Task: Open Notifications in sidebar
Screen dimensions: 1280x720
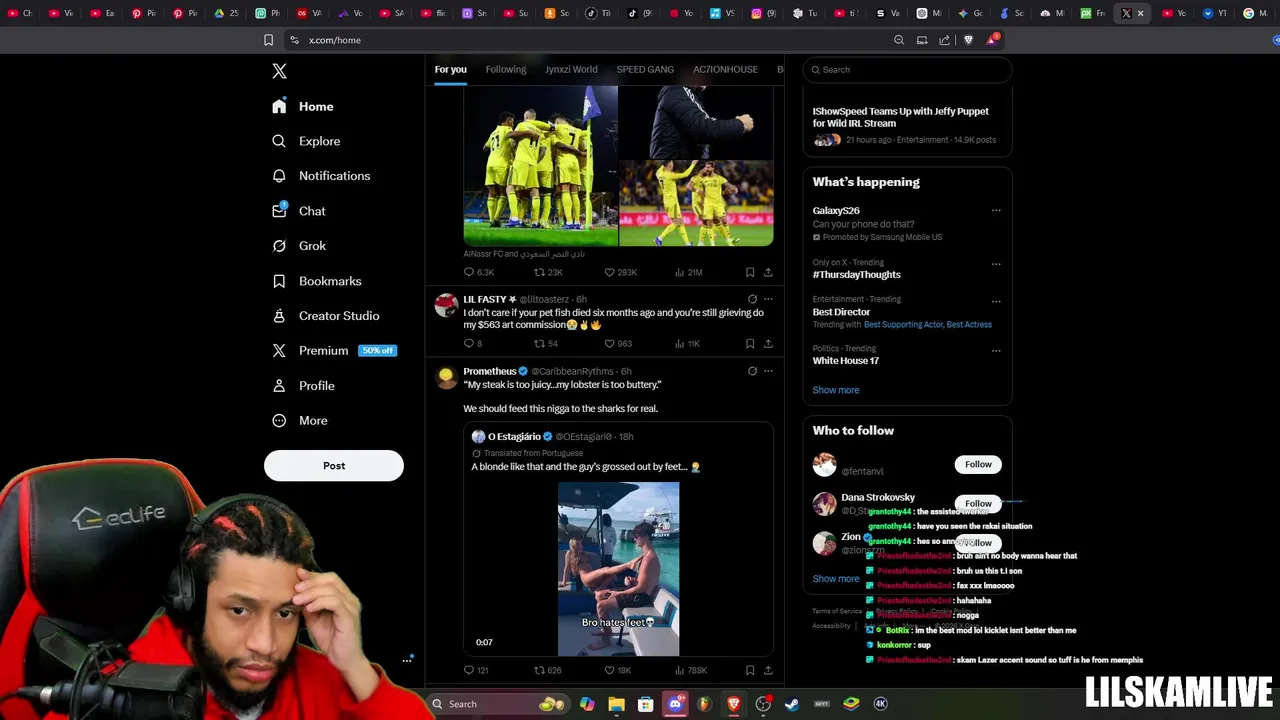Action: pyautogui.click(x=321, y=176)
